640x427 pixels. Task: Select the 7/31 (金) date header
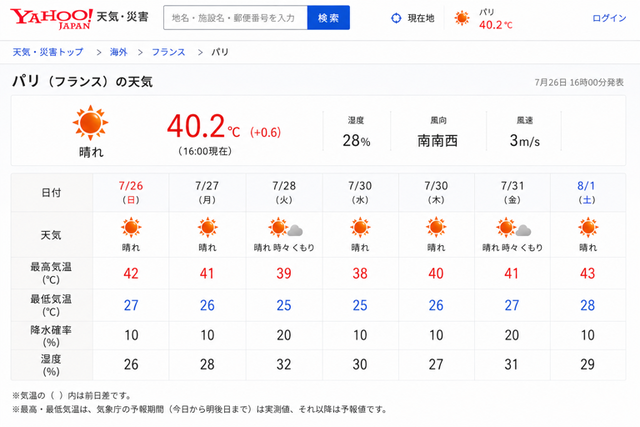pyautogui.click(x=512, y=193)
